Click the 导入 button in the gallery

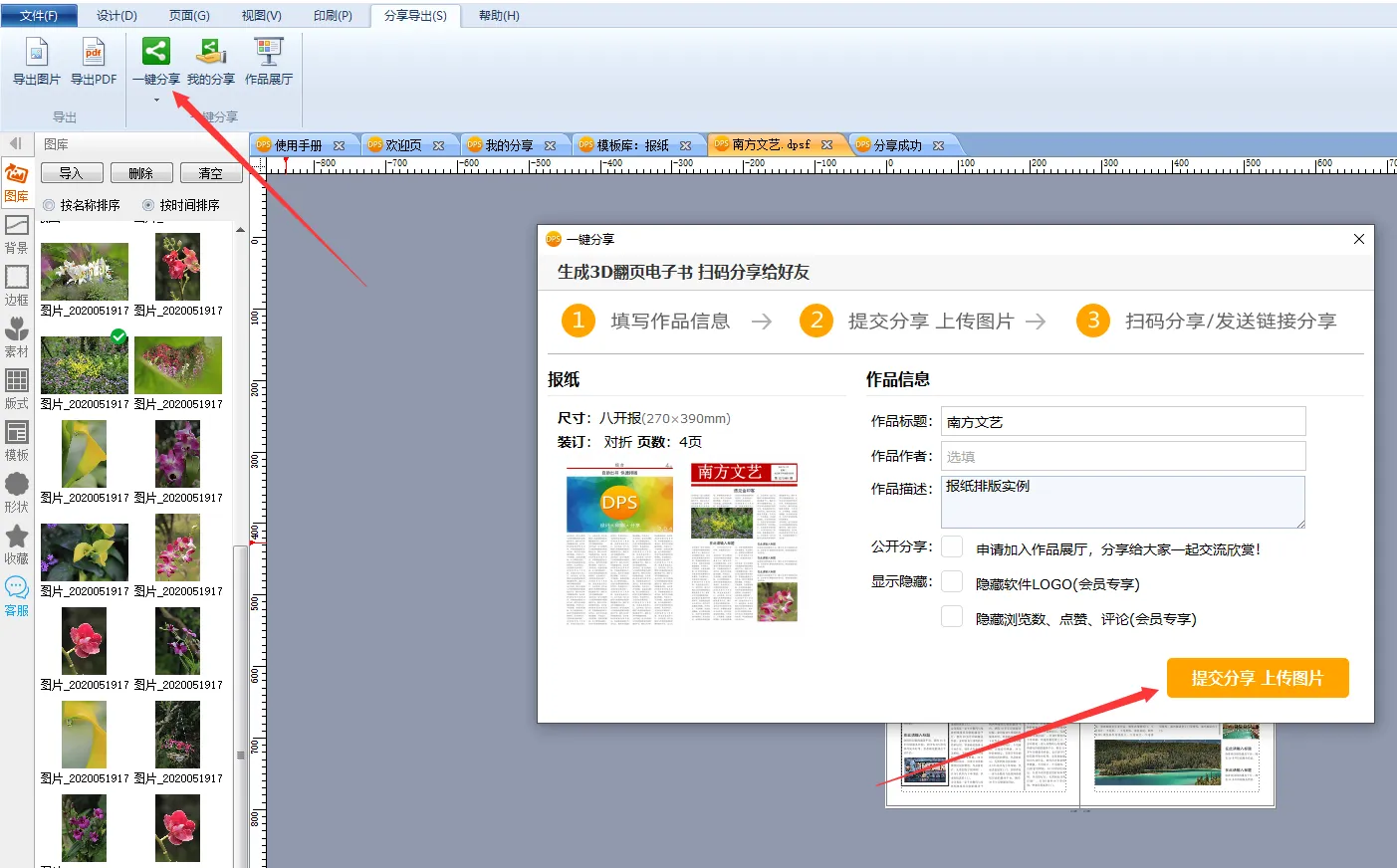(71, 173)
